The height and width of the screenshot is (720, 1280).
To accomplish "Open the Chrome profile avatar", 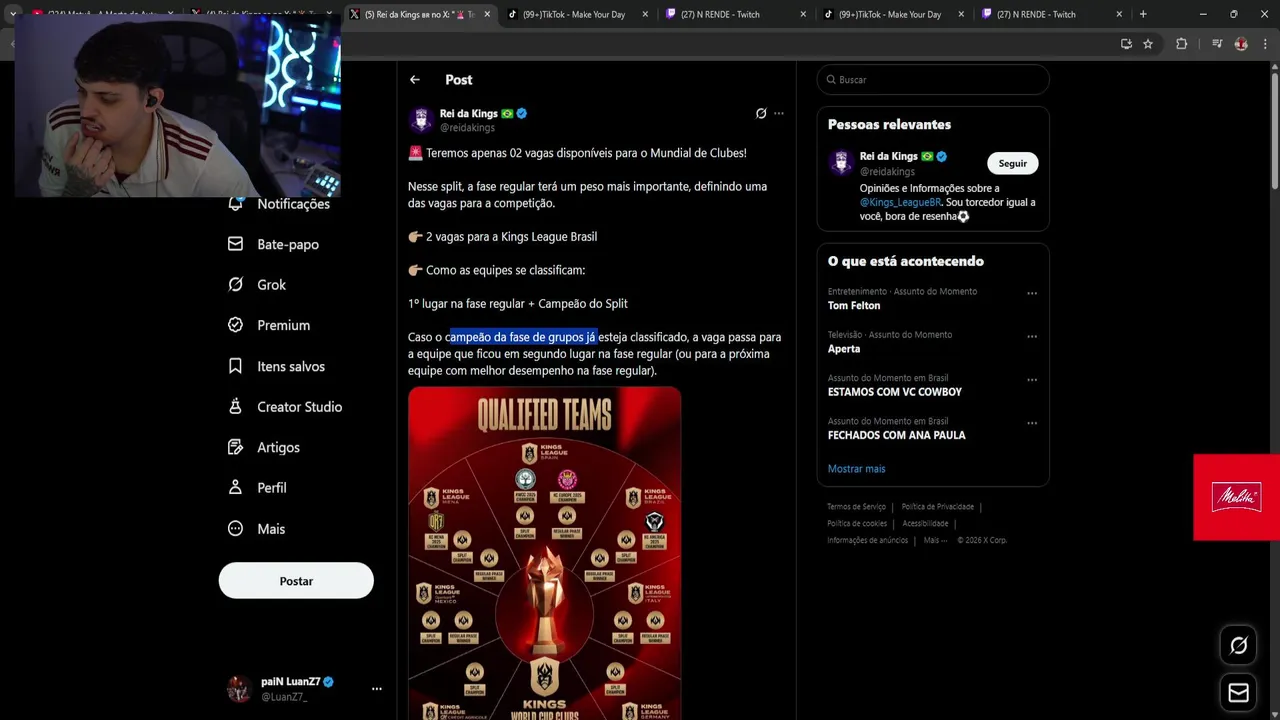I will point(1241,44).
